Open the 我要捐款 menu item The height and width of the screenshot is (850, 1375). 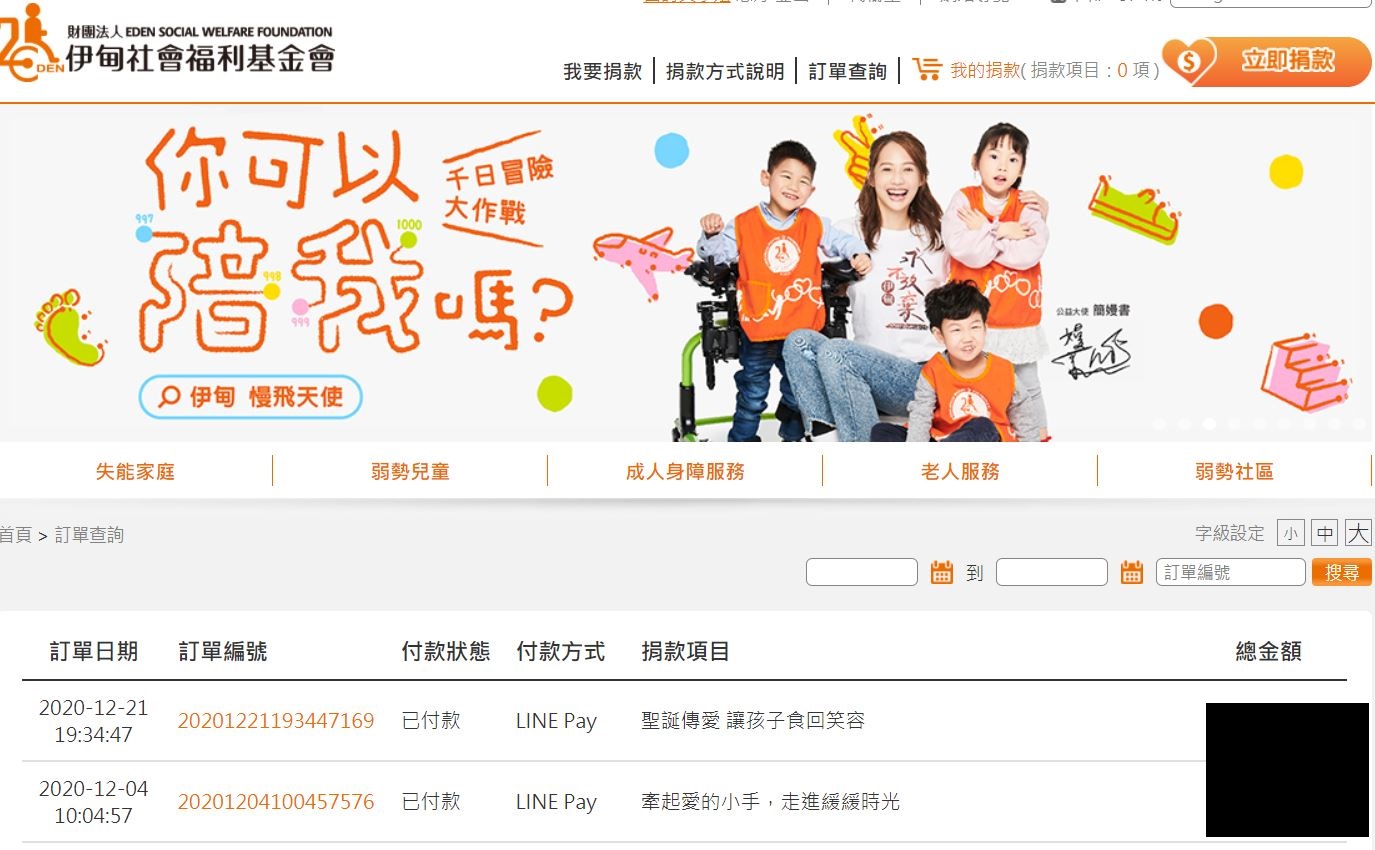tap(602, 71)
